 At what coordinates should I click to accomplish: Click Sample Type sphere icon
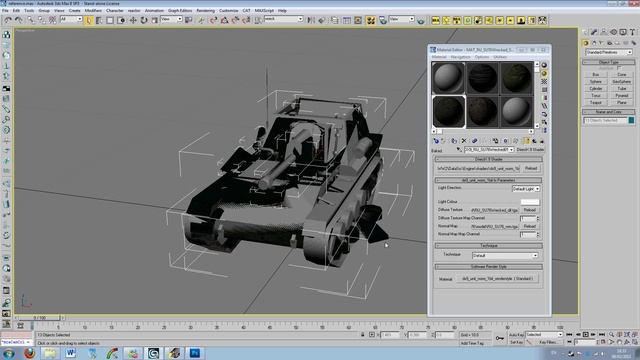pos(544,65)
